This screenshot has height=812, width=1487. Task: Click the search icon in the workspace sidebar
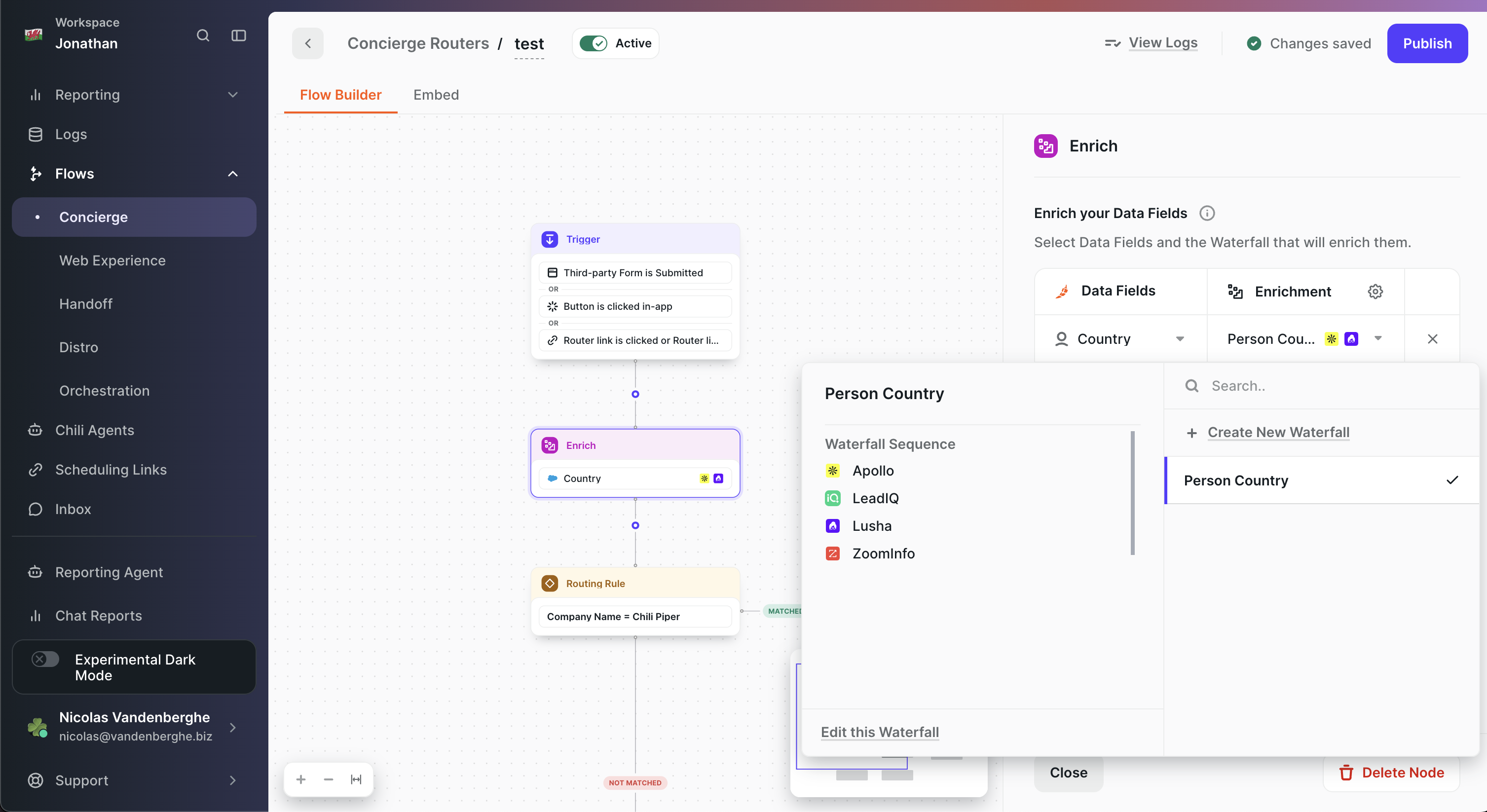(203, 35)
